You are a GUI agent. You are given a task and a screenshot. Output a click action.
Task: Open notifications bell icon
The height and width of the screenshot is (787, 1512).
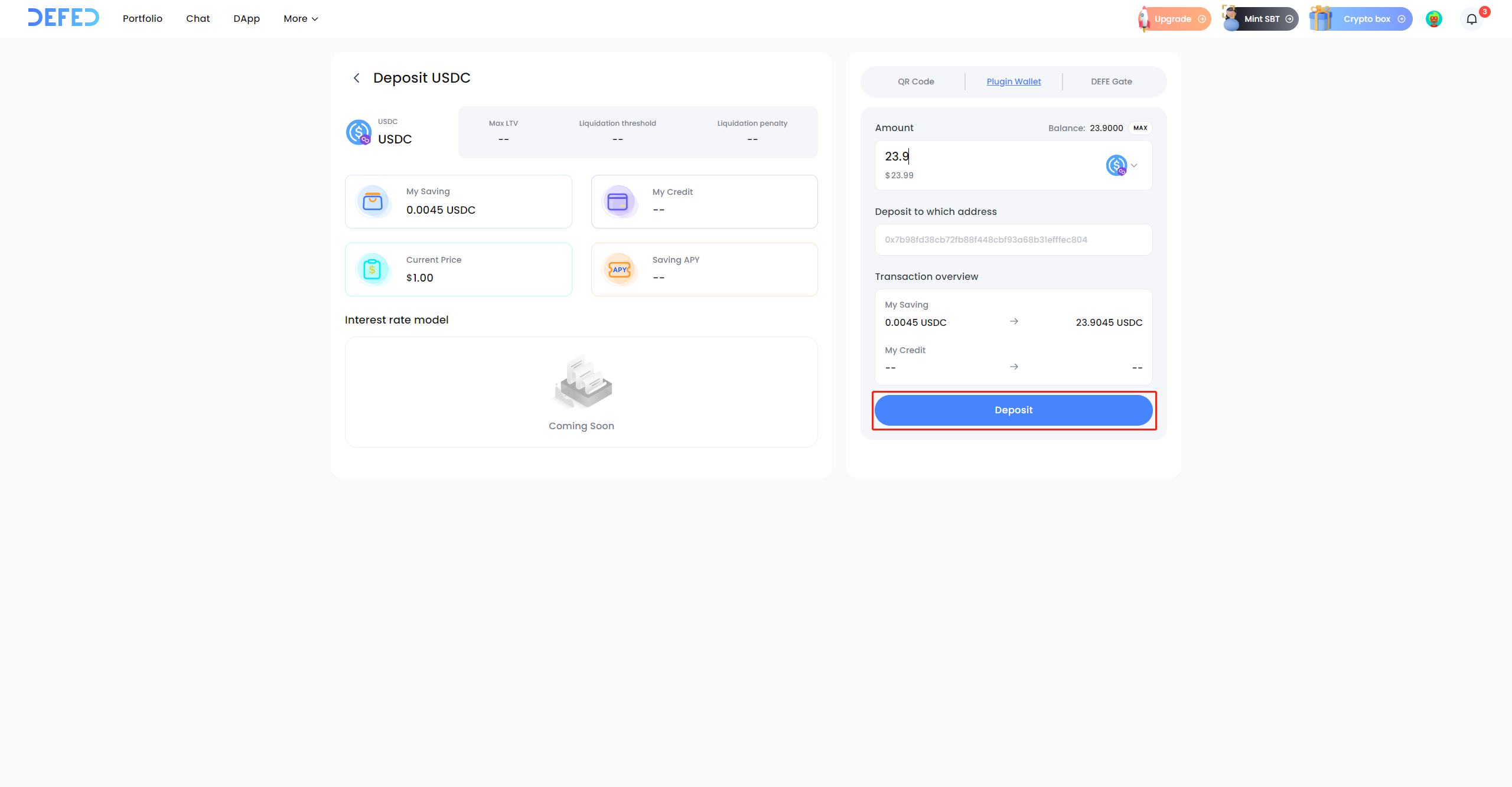click(1471, 19)
